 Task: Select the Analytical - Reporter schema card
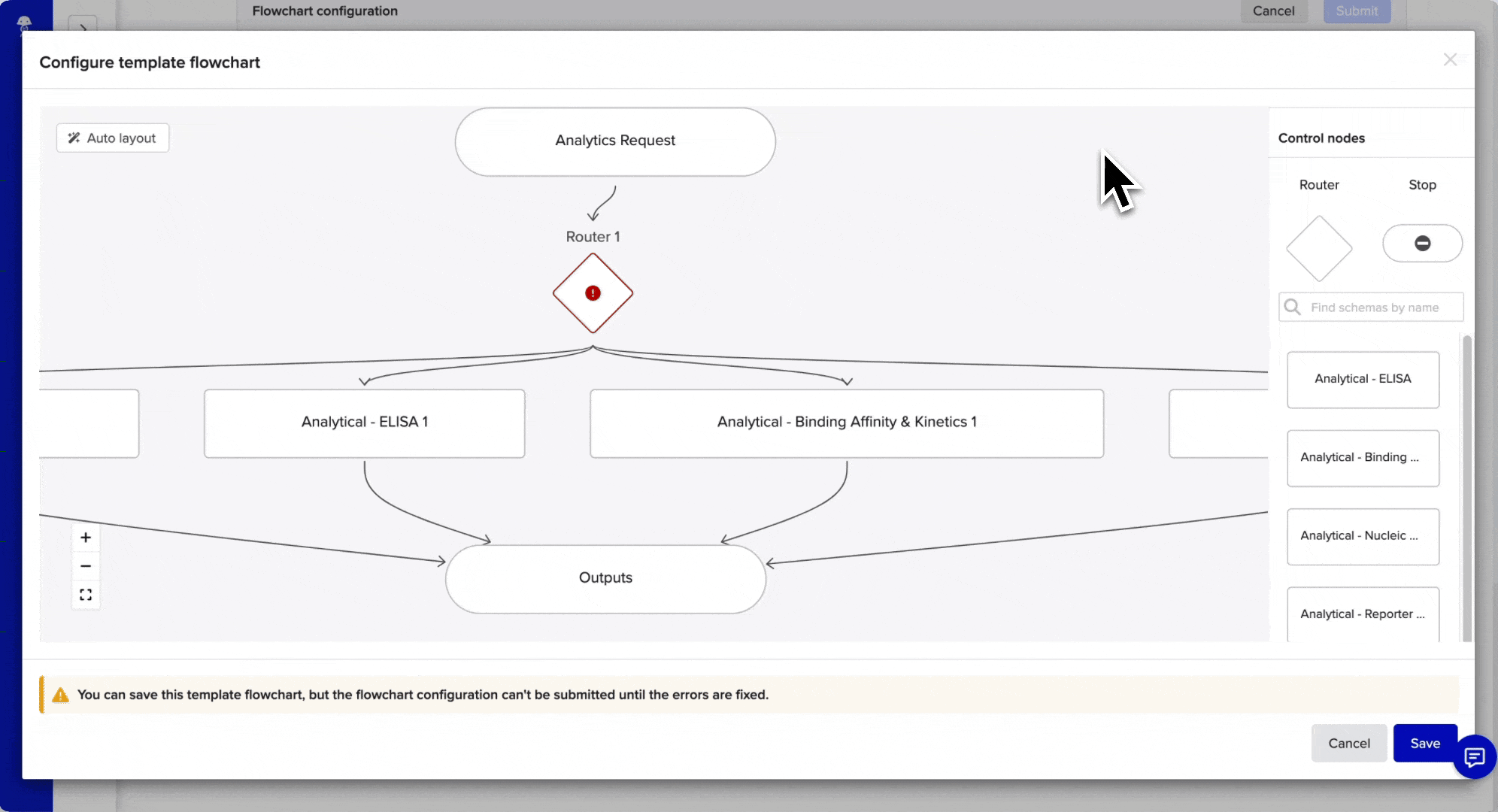coord(1363,614)
